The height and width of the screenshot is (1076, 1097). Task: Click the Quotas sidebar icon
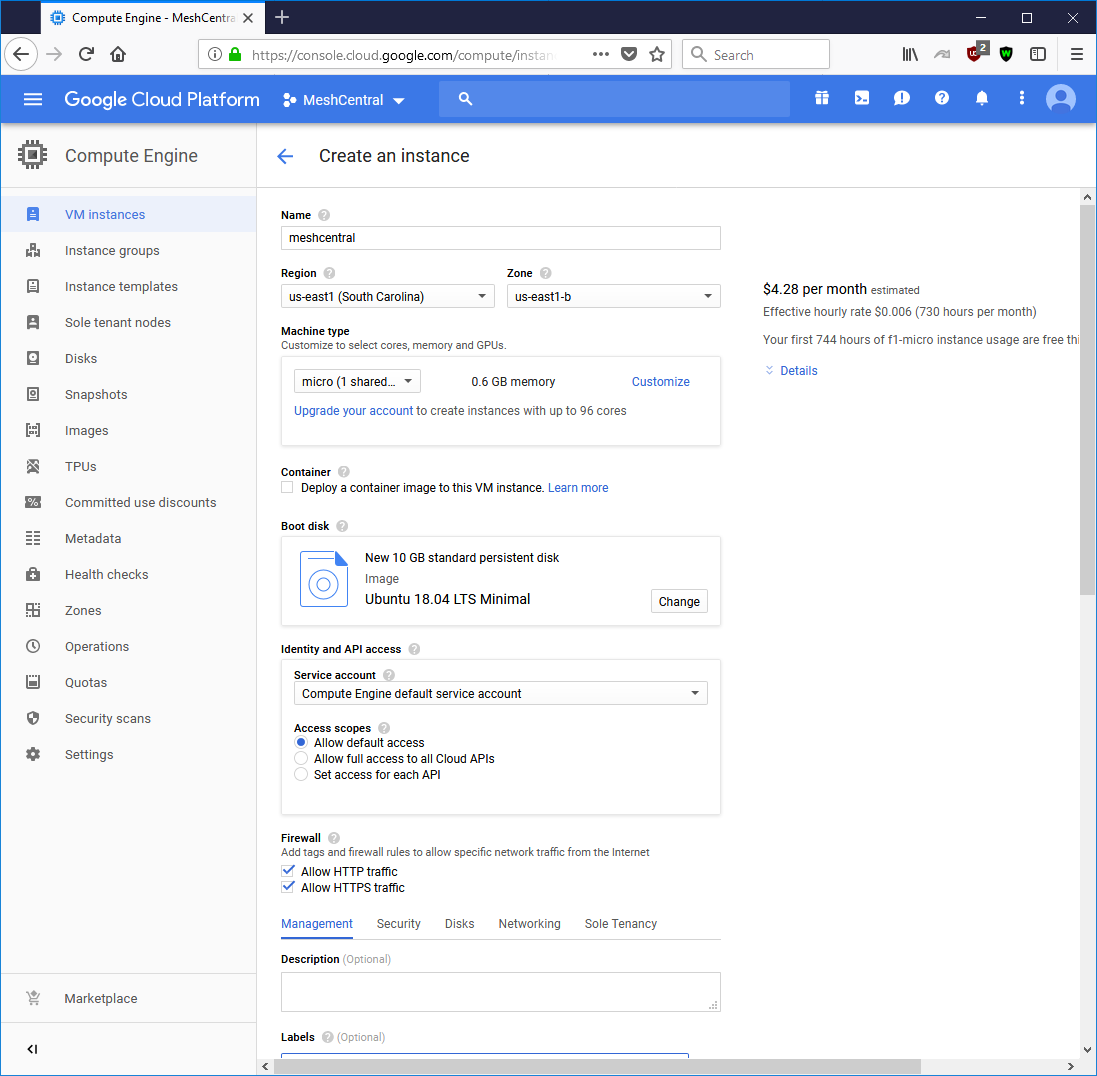33,682
